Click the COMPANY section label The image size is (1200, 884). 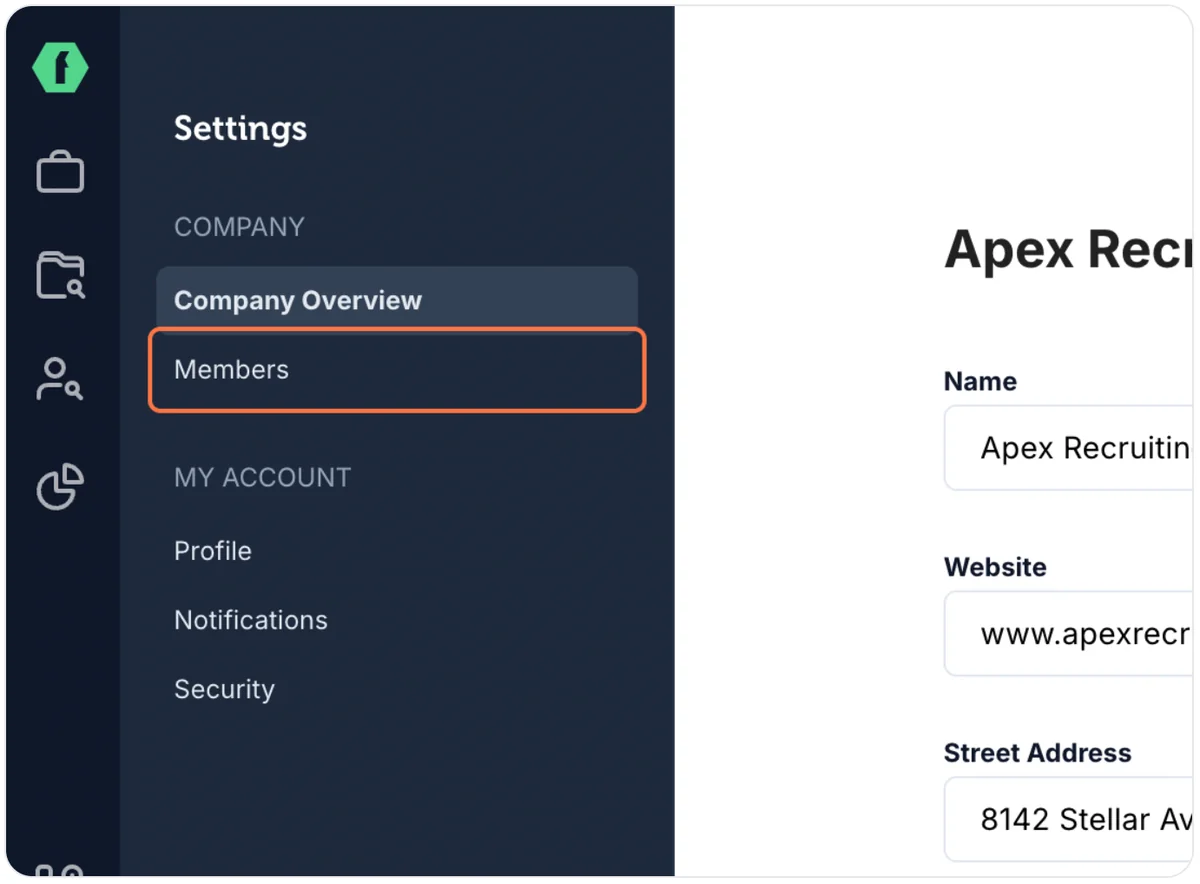tap(239, 227)
